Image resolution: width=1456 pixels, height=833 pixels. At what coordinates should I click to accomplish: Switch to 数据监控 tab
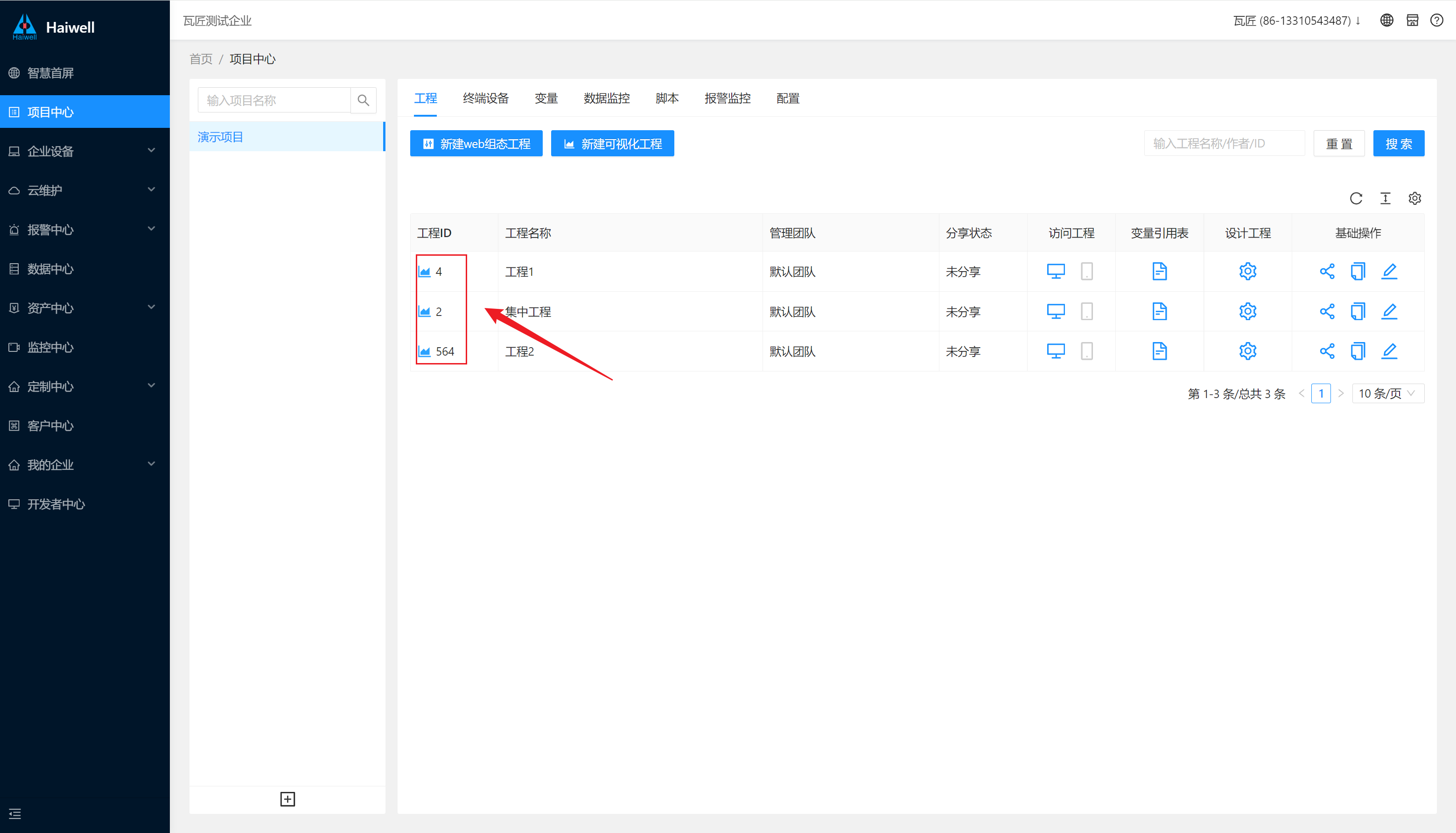click(606, 98)
